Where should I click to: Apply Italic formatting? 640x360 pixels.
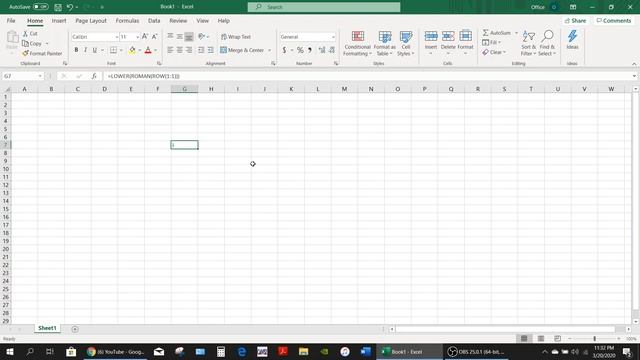coord(85,50)
